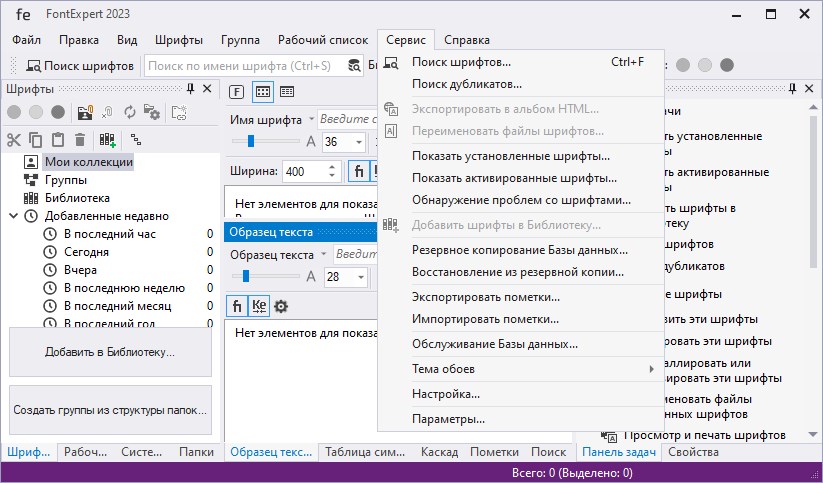Click the copy icon in Шрифты panel
Image resolution: width=823 pixels, height=483 pixels.
point(36,140)
